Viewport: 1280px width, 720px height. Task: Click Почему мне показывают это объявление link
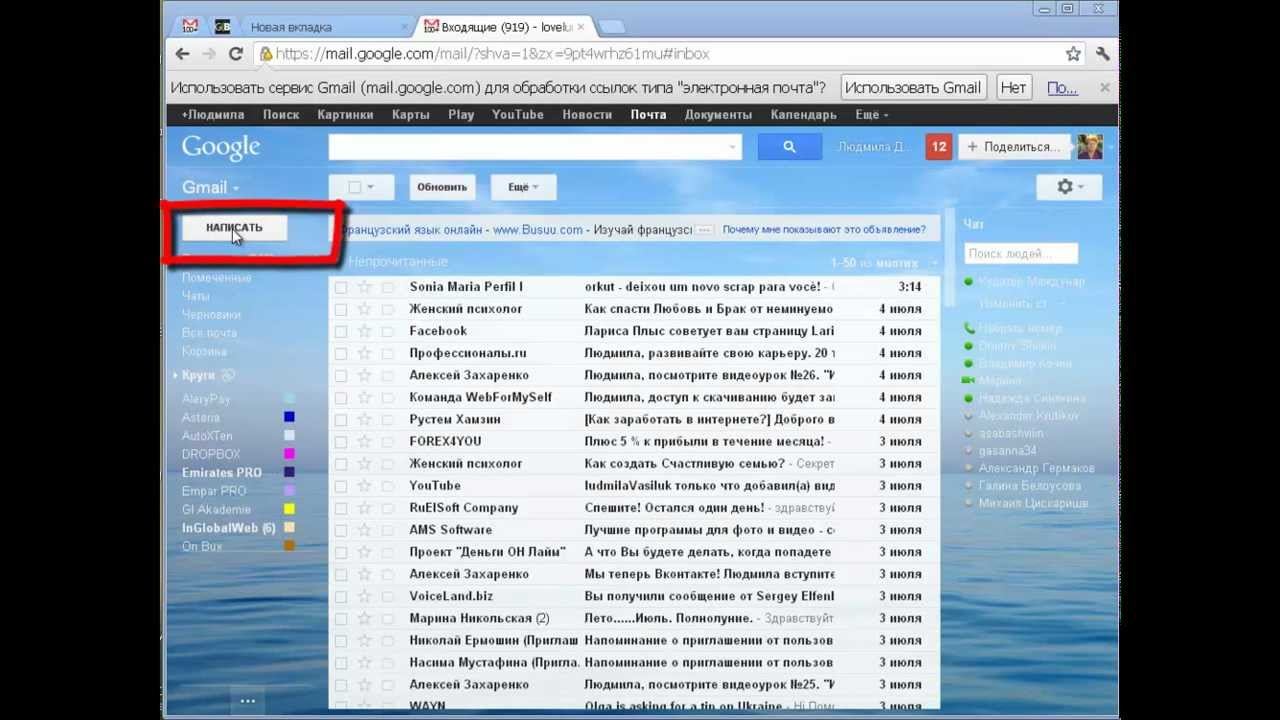824,230
